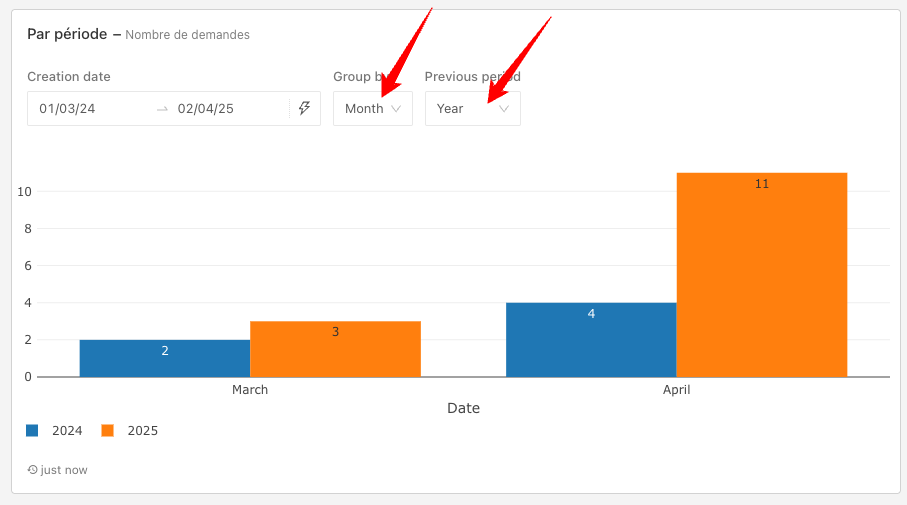Image resolution: width=907 pixels, height=505 pixels.
Task: Open the Group by "Month" dropdown
Action: pos(372,109)
